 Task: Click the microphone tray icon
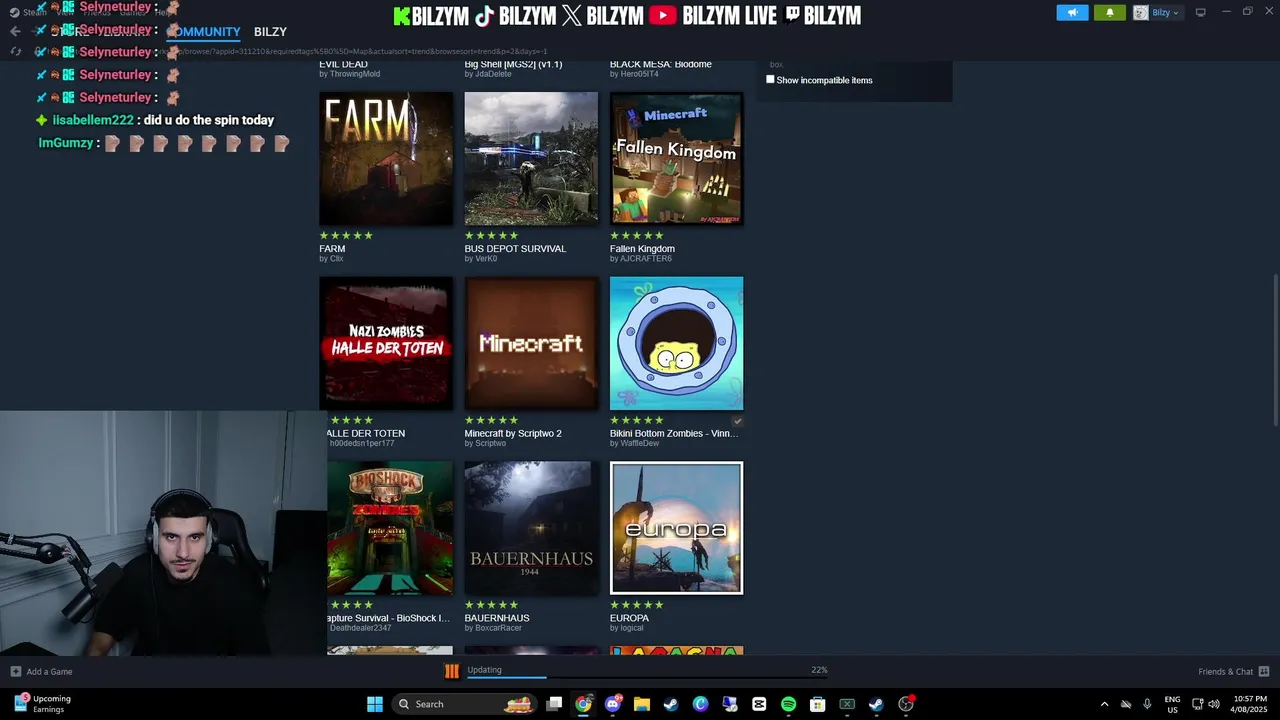[1147, 704]
